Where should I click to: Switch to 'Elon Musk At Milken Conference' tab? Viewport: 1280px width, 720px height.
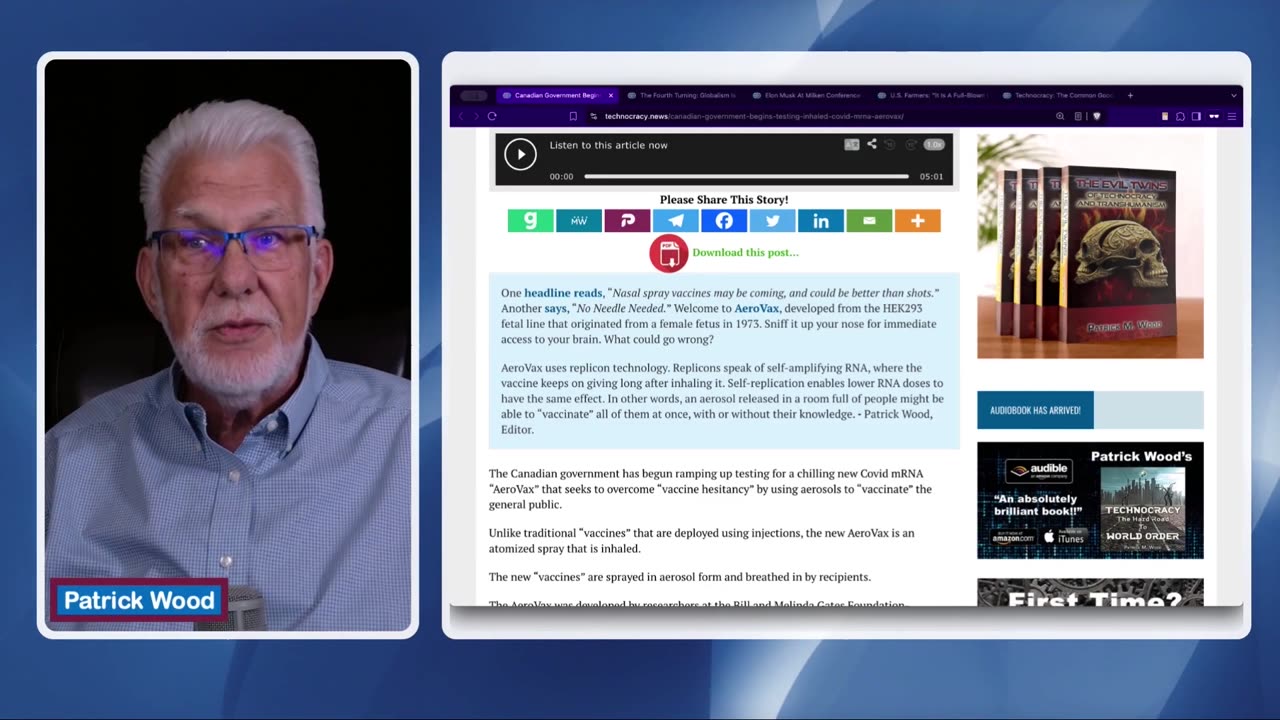(x=806, y=95)
